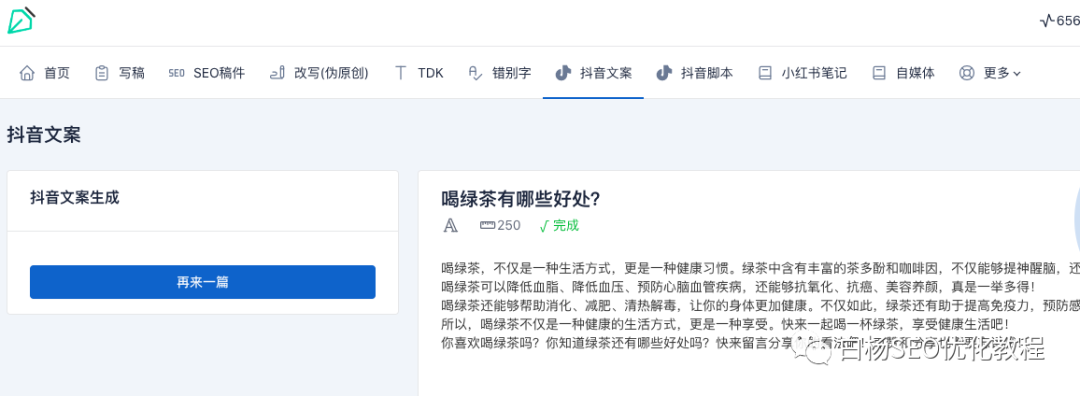Click the green checkmark beside 完成
The height and width of the screenshot is (396, 1080).
544,226
